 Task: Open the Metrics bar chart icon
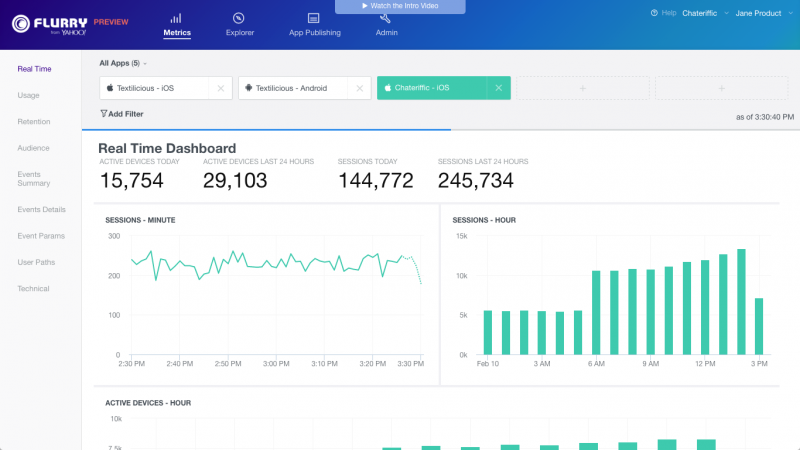(x=177, y=18)
